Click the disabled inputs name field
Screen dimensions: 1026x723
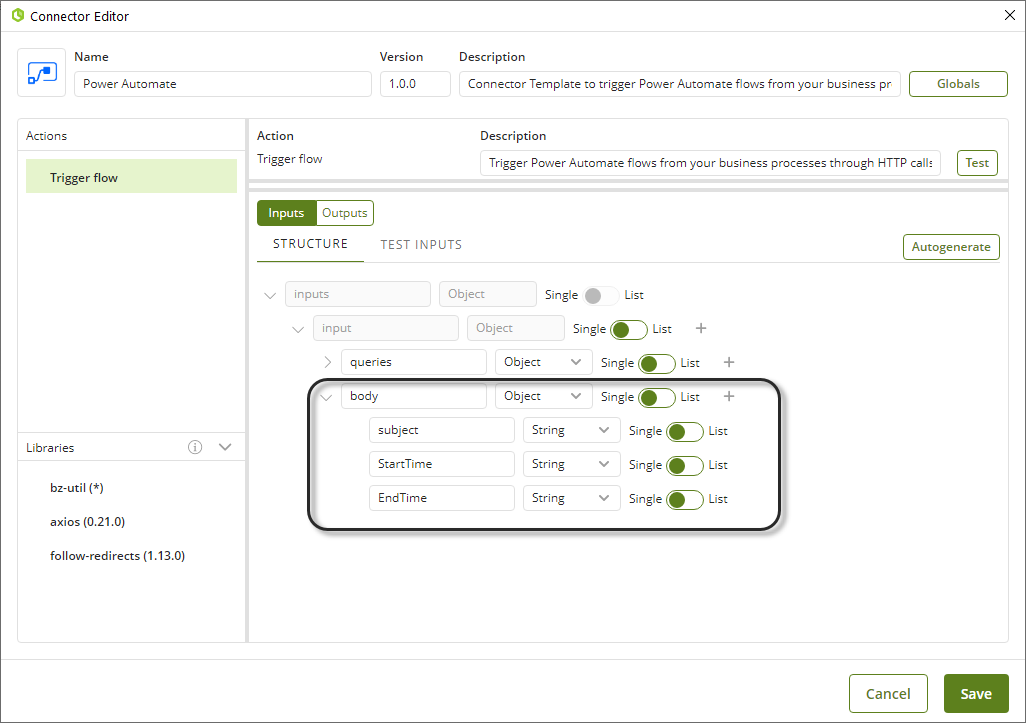click(x=358, y=294)
